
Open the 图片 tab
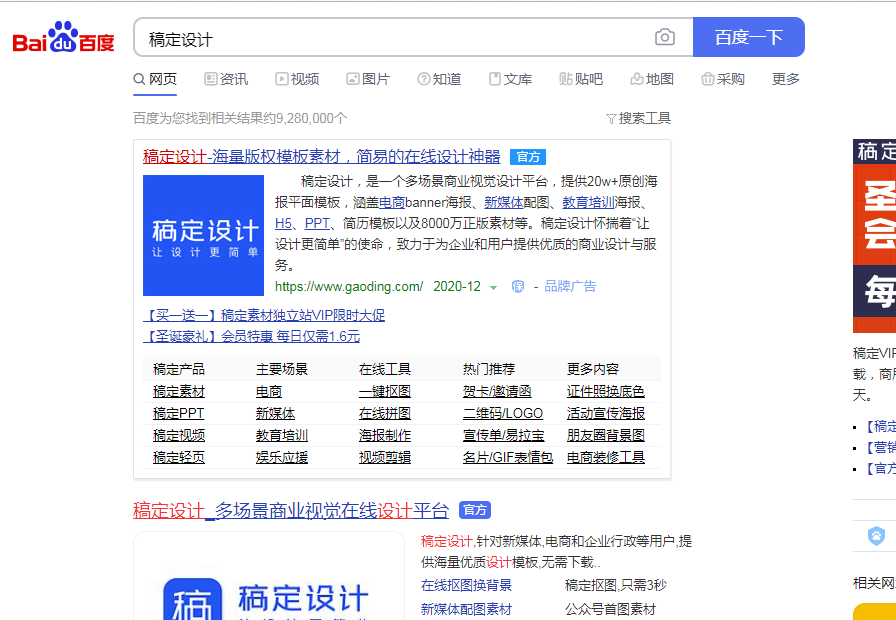pyautogui.click(x=368, y=79)
